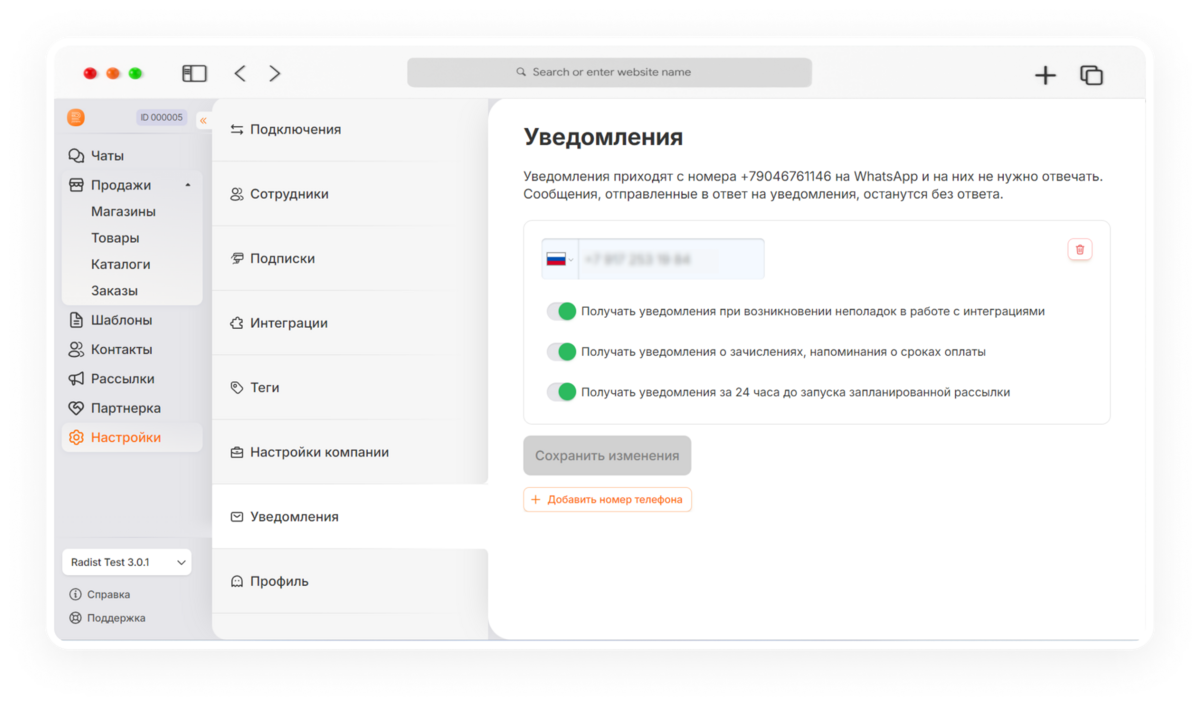Click the Партнерка heart icon
The image size is (1200, 704).
point(76,408)
